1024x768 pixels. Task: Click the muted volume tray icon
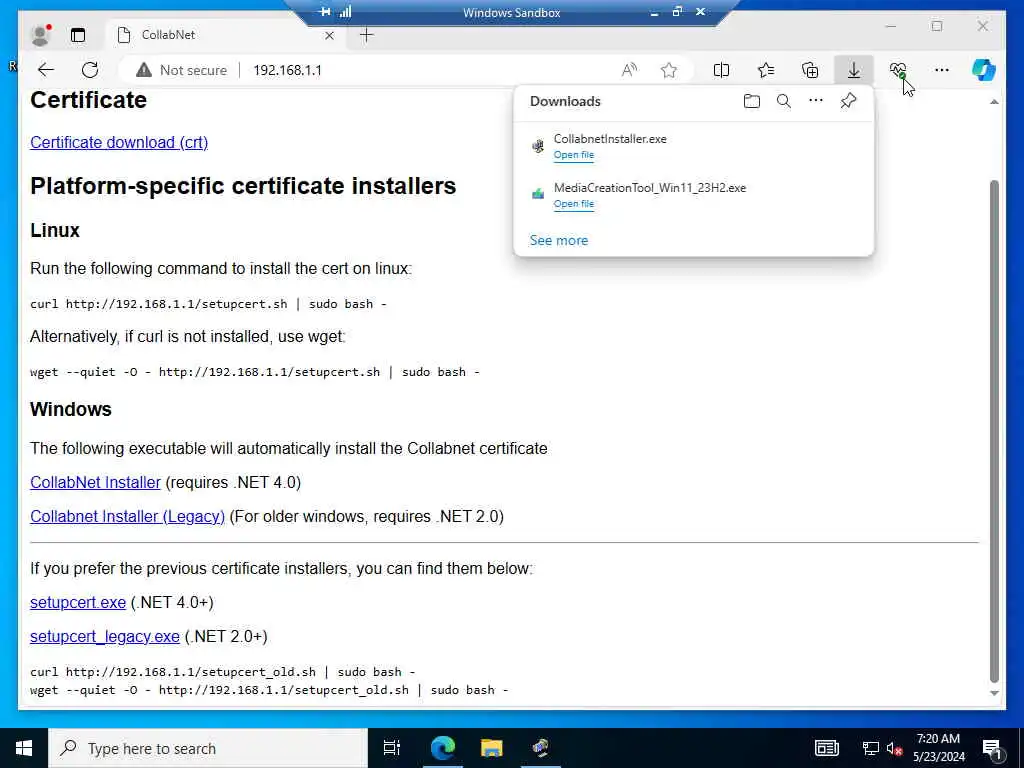click(894, 748)
